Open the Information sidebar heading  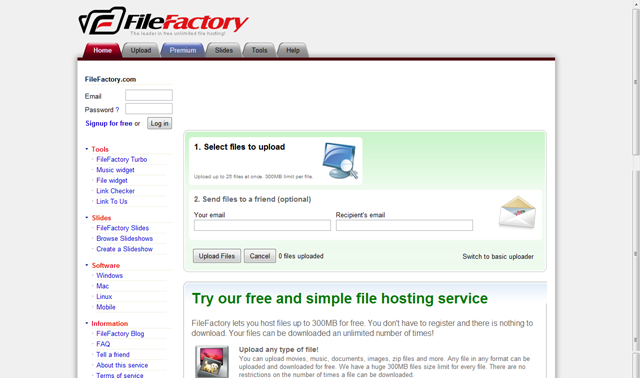pos(109,324)
